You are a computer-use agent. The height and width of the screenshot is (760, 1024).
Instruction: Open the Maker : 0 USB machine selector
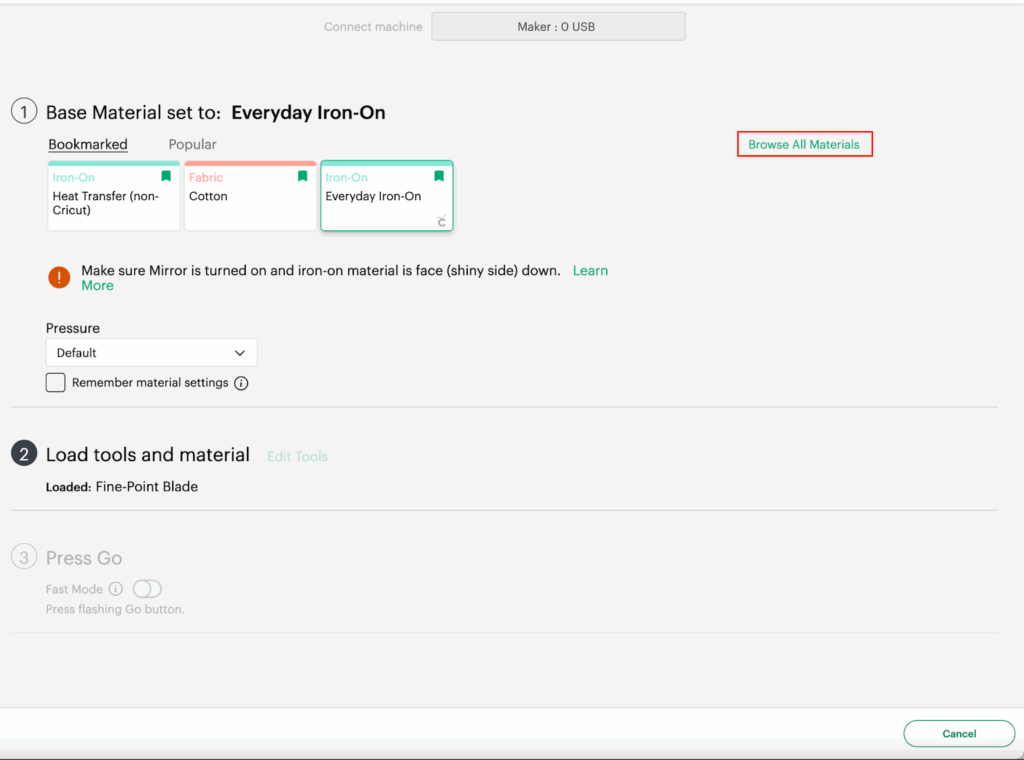pyautogui.click(x=558, y=27)
